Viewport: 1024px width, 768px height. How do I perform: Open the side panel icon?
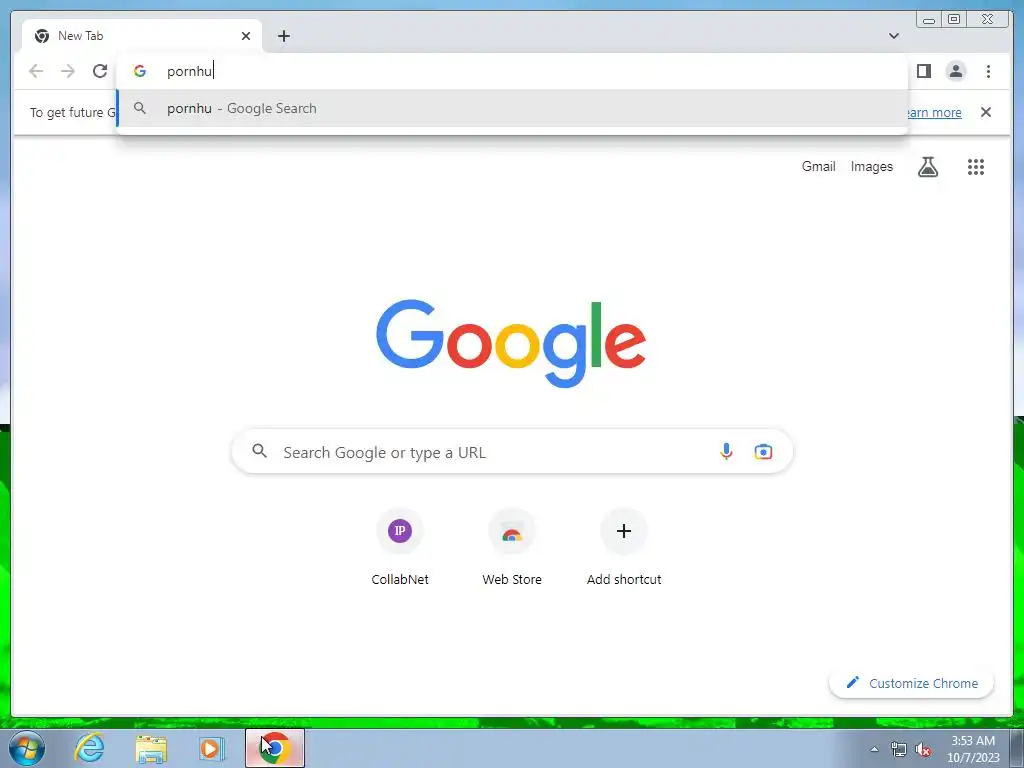click(923, 71)
